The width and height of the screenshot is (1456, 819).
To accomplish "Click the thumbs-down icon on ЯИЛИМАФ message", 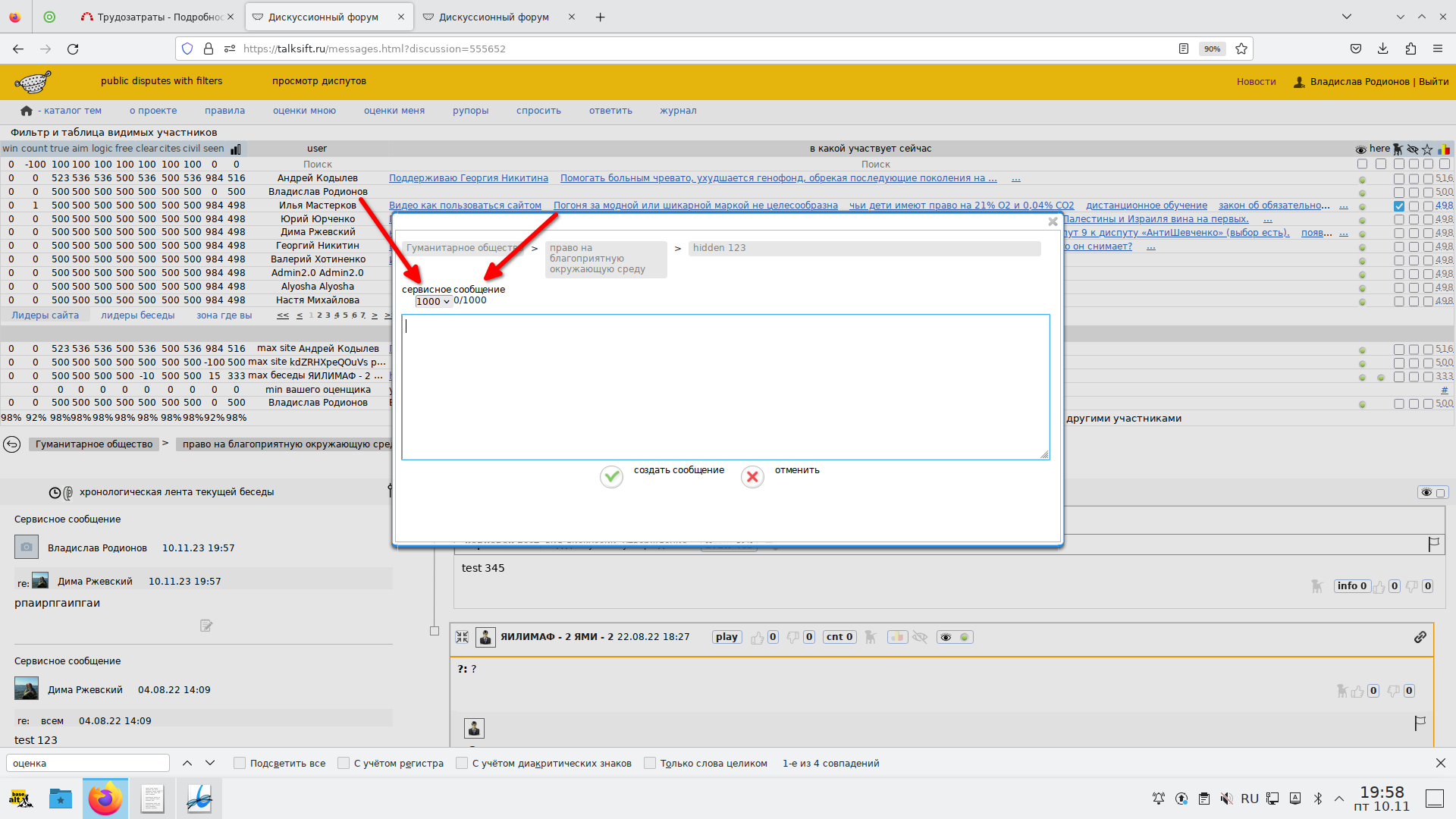I will tap(793, 638).
